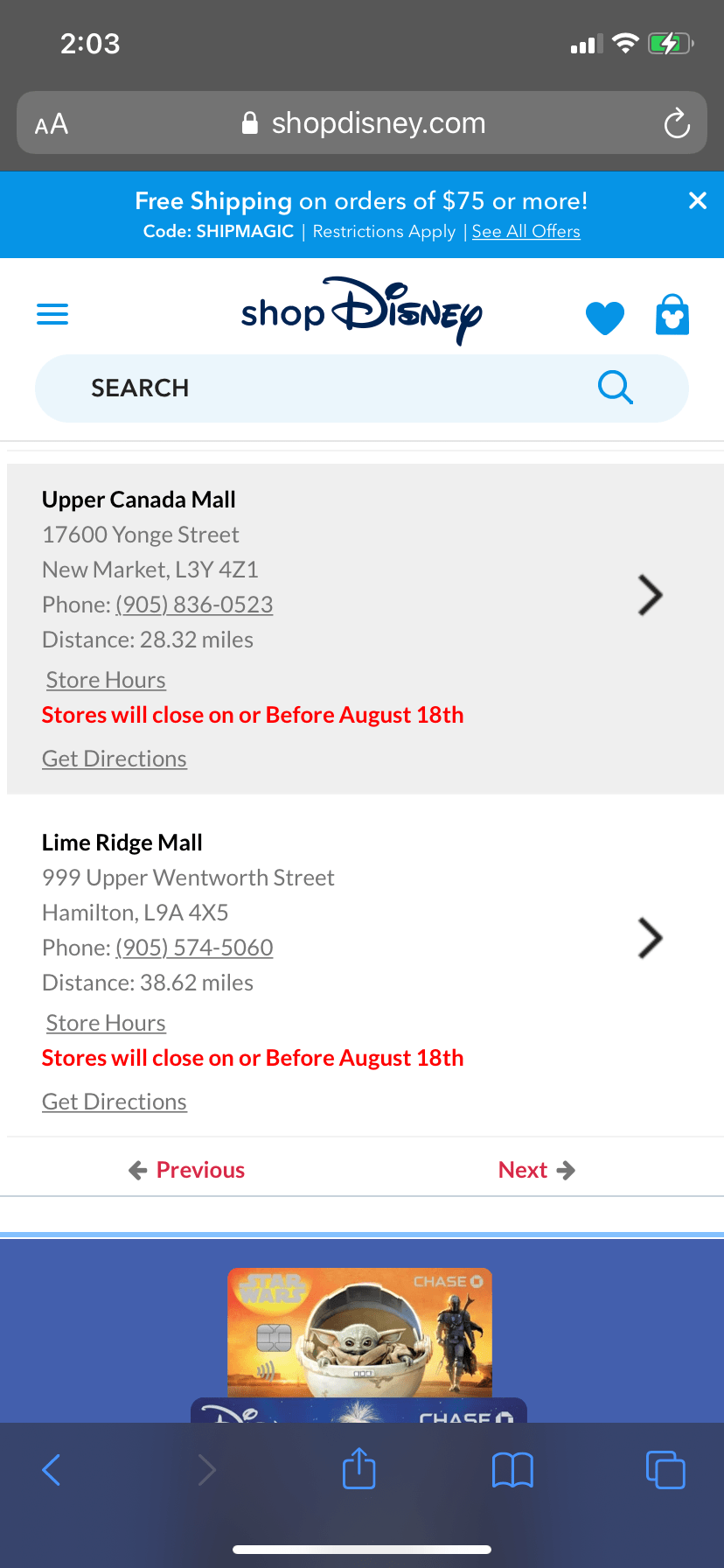Go back with Safari's back arrow
Screen dimensions: 724x1568
pyautogui.click(x=52, y=1470)
